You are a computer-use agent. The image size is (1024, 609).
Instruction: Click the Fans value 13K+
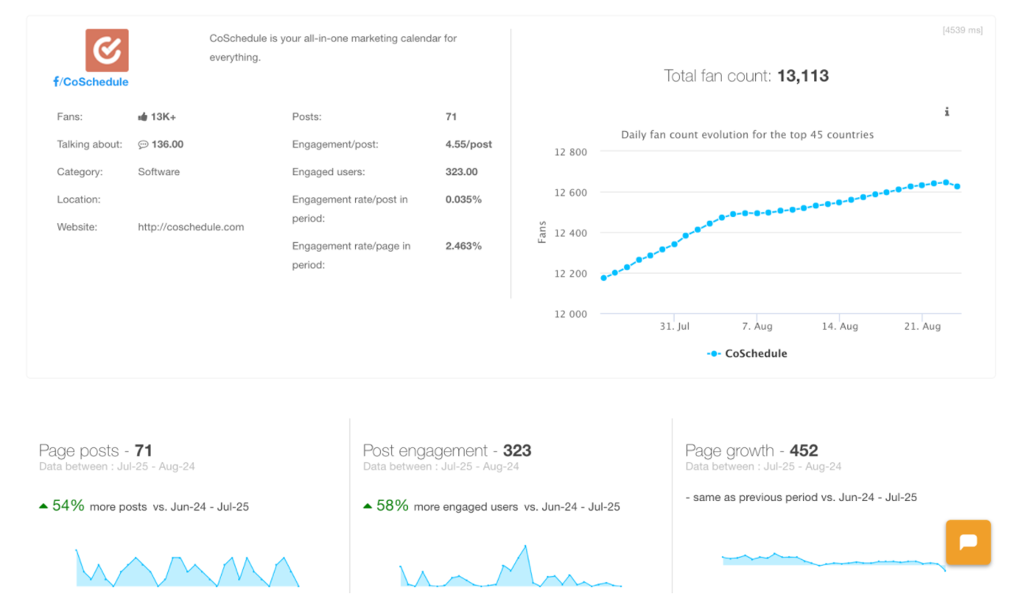coord(163,117)
